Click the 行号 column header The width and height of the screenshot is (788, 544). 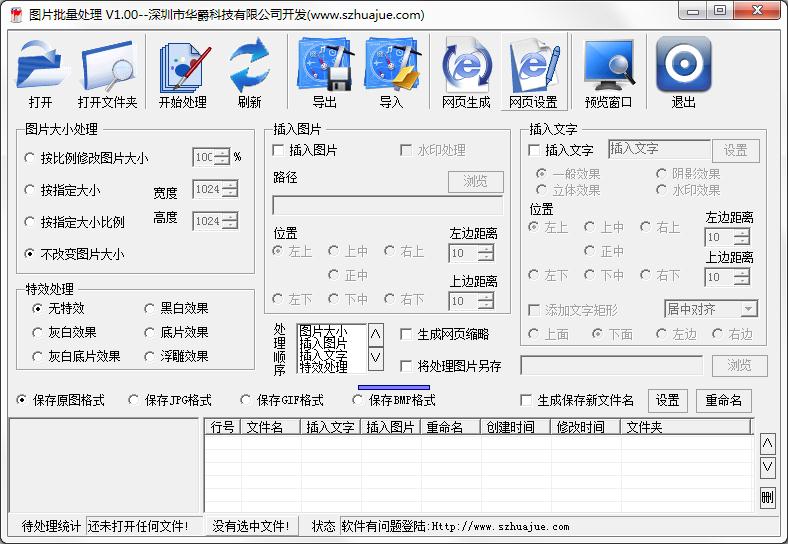point(223,427)
